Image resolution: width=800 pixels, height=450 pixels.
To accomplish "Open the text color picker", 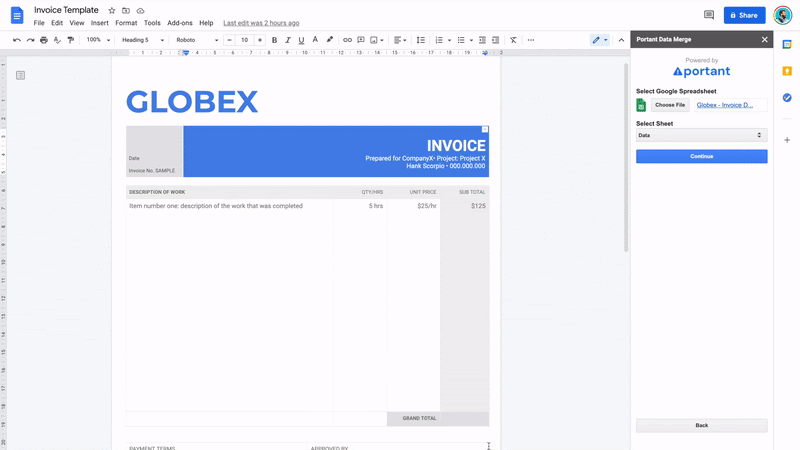I will point(315,40).
